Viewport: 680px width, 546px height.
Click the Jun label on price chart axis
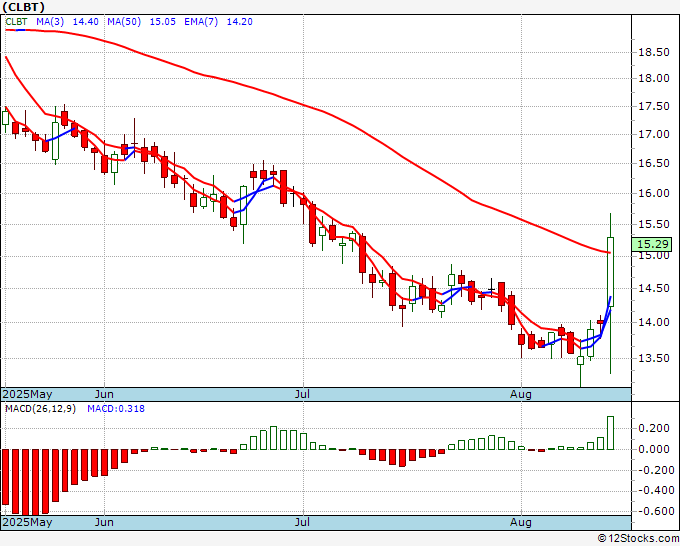pos(104,394)
